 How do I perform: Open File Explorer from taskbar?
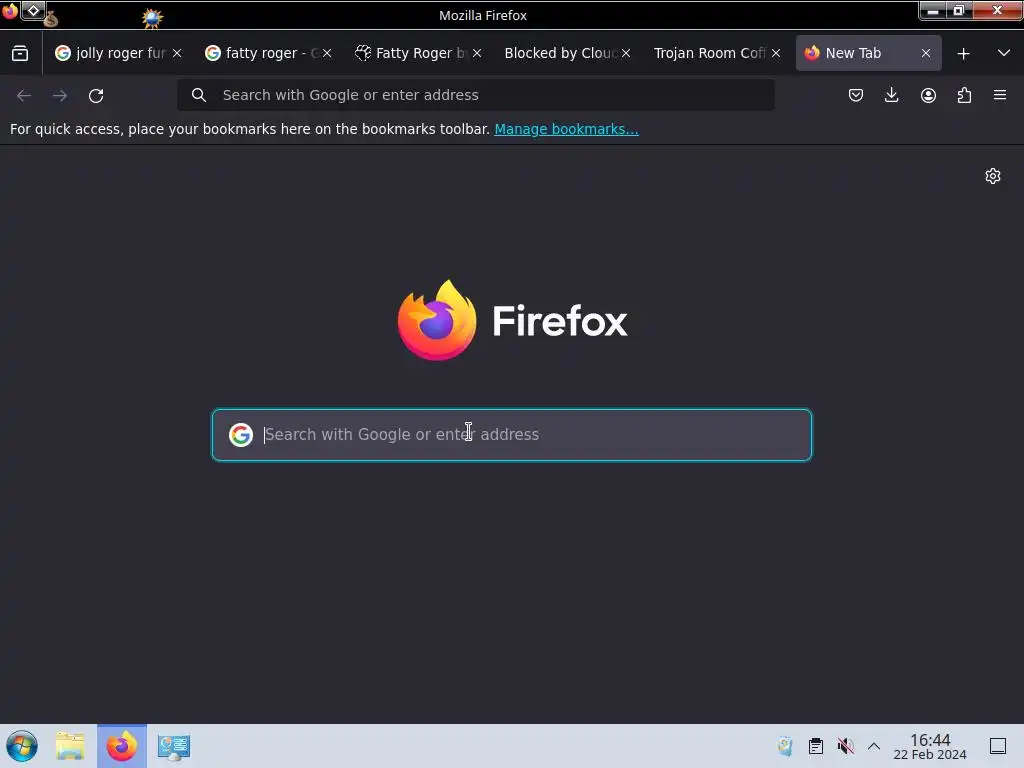pyautogui.click(x=70, y=746)
